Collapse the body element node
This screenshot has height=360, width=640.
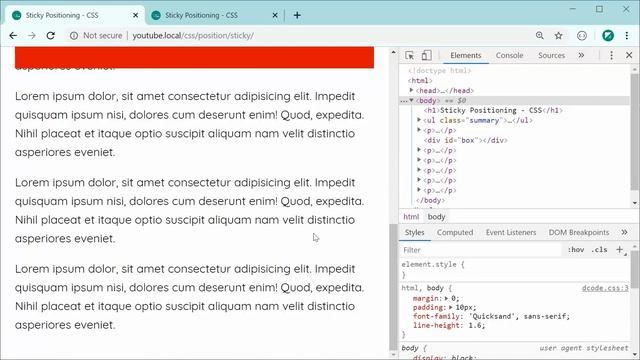click(x=411, y=100)
